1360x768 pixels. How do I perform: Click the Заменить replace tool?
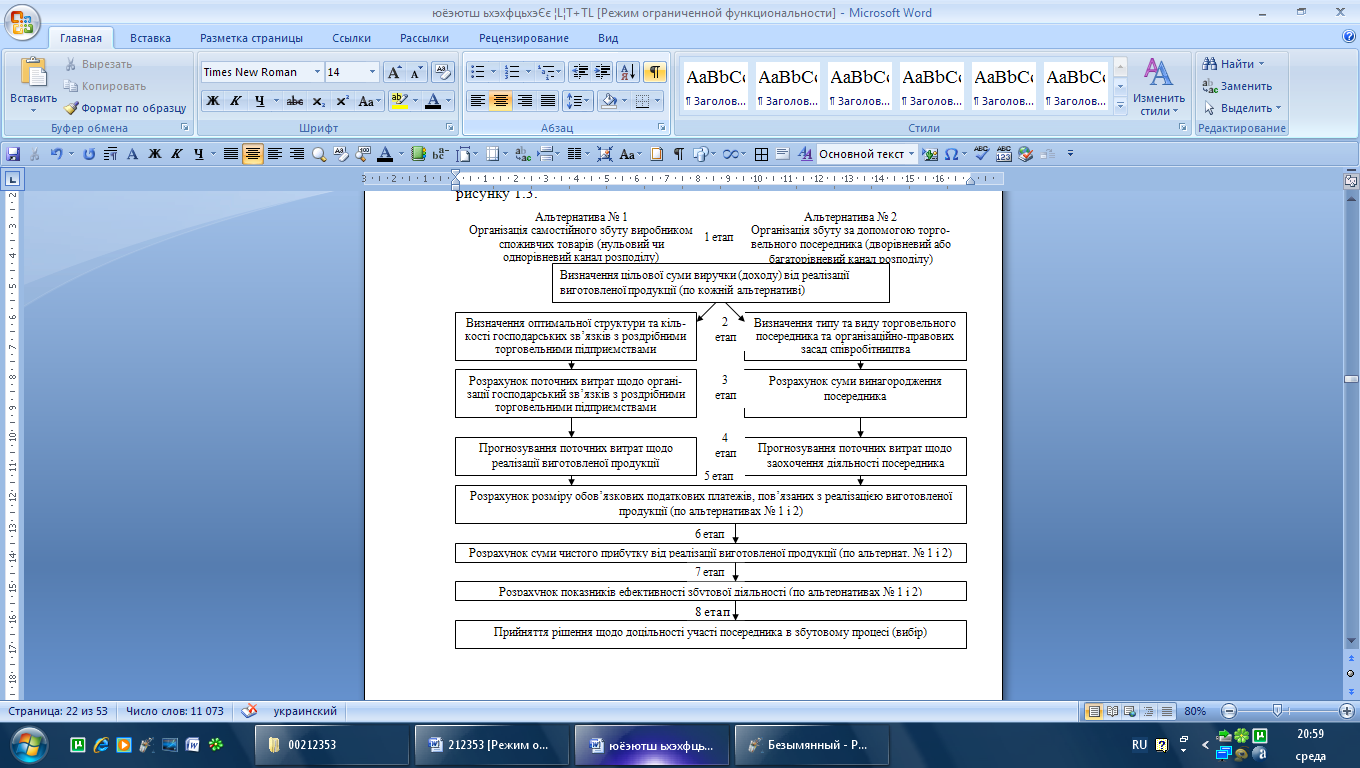1237,86
